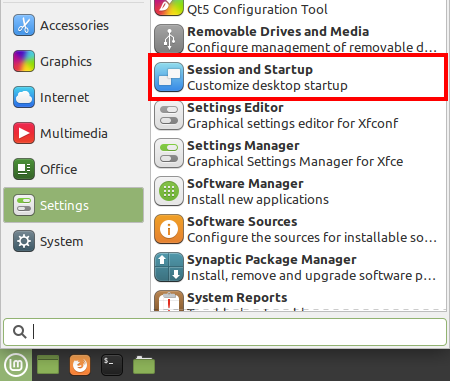Open the Accessories category

[73, 25]
